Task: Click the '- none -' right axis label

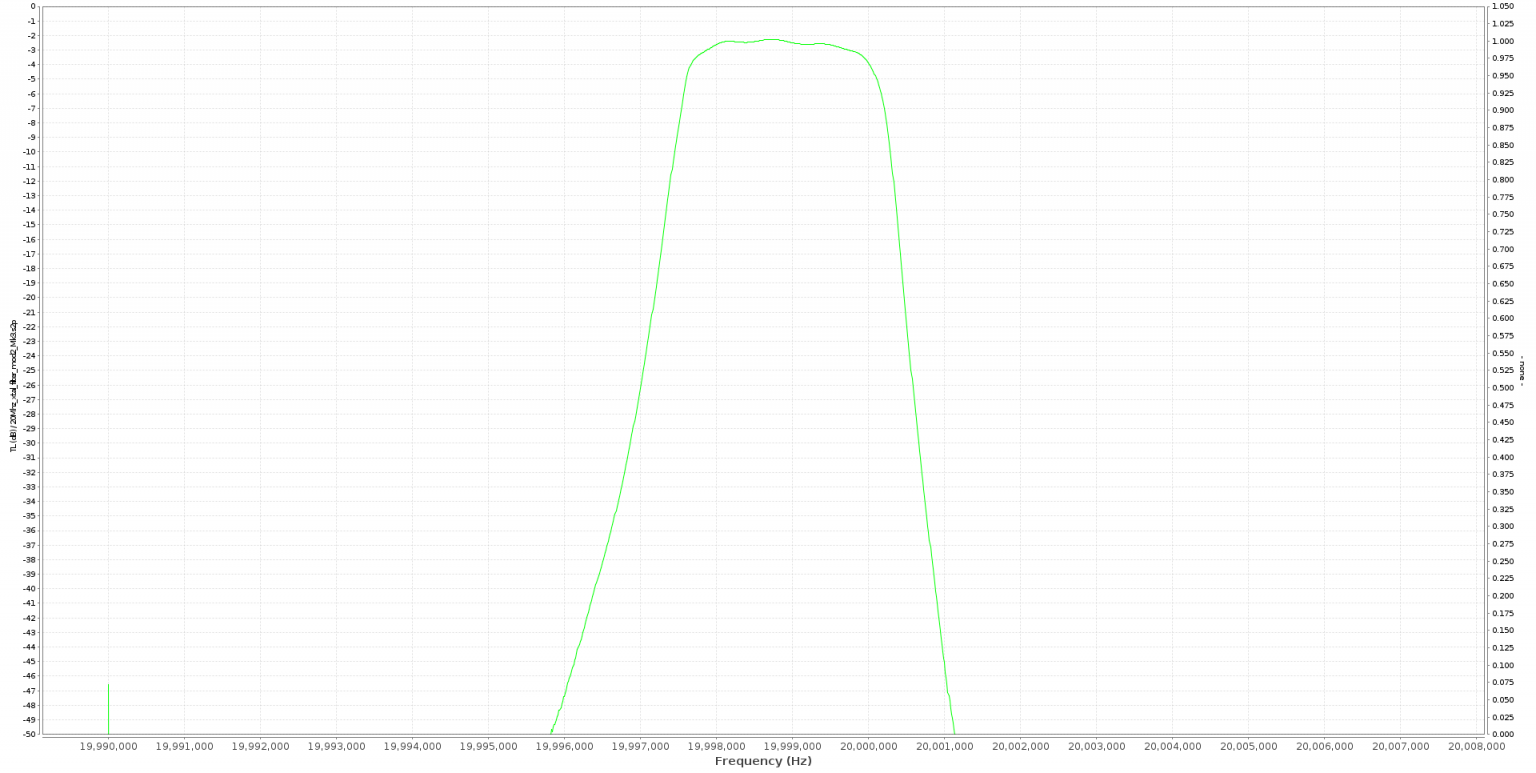Action: pos(1523,370)
